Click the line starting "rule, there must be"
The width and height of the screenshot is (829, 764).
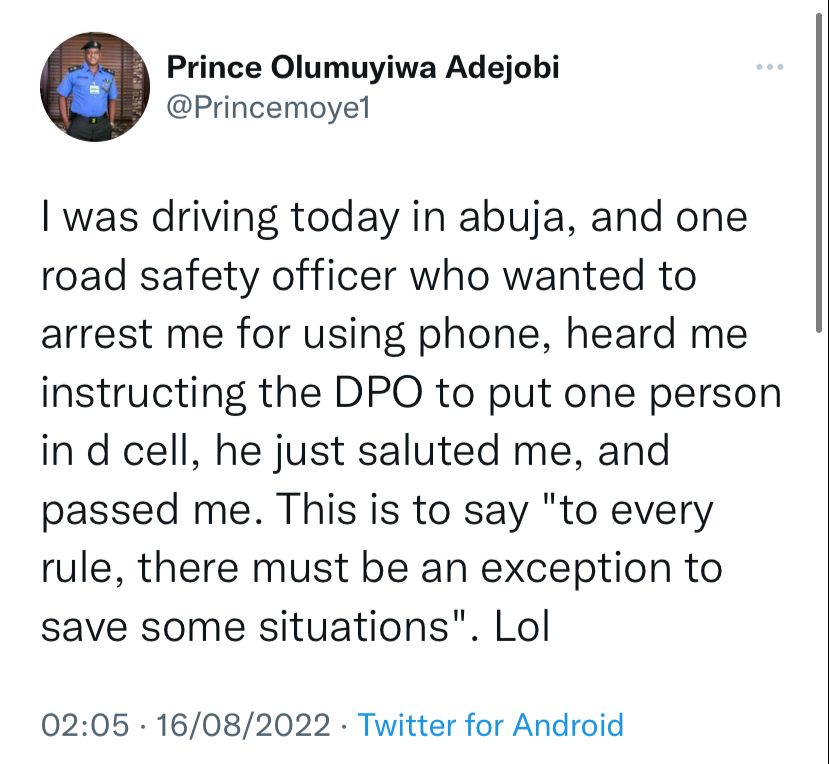(x=381, y=570)
